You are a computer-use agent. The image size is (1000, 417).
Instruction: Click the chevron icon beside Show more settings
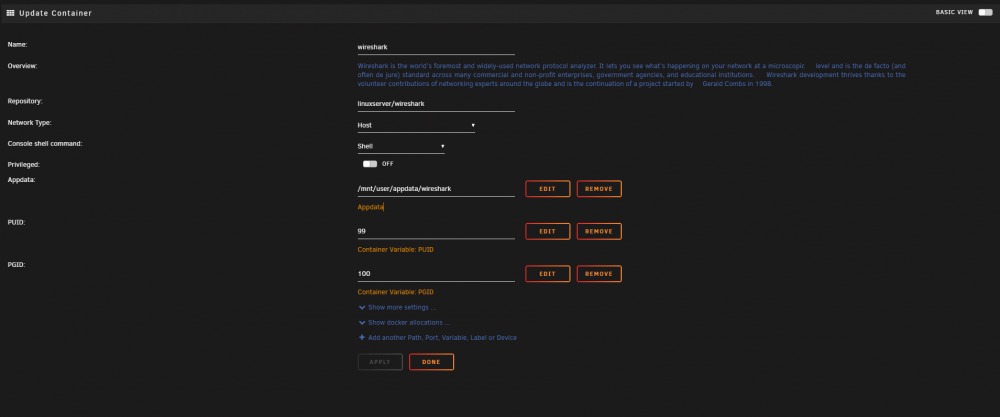362,307
